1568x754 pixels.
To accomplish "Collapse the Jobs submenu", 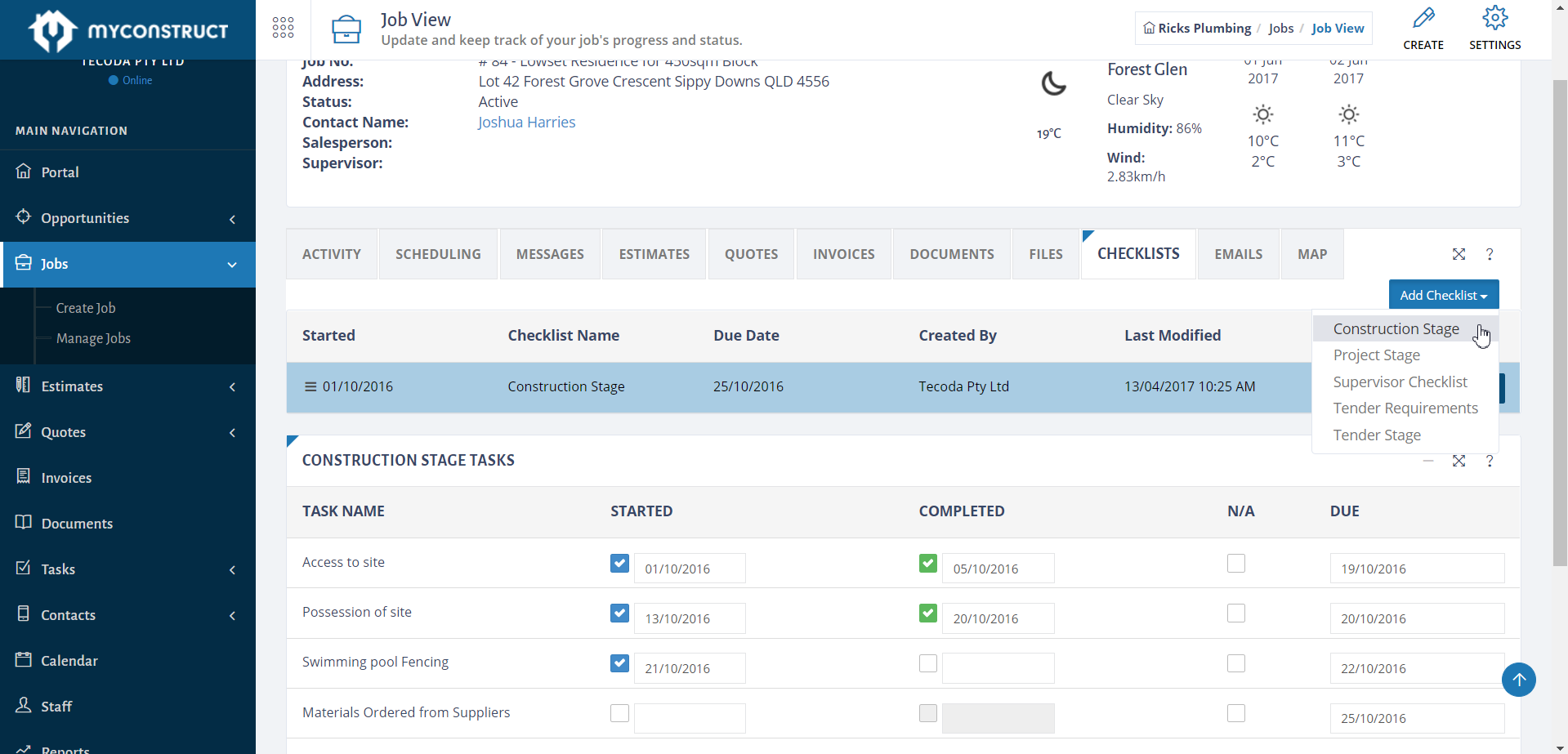I will 232,265.
